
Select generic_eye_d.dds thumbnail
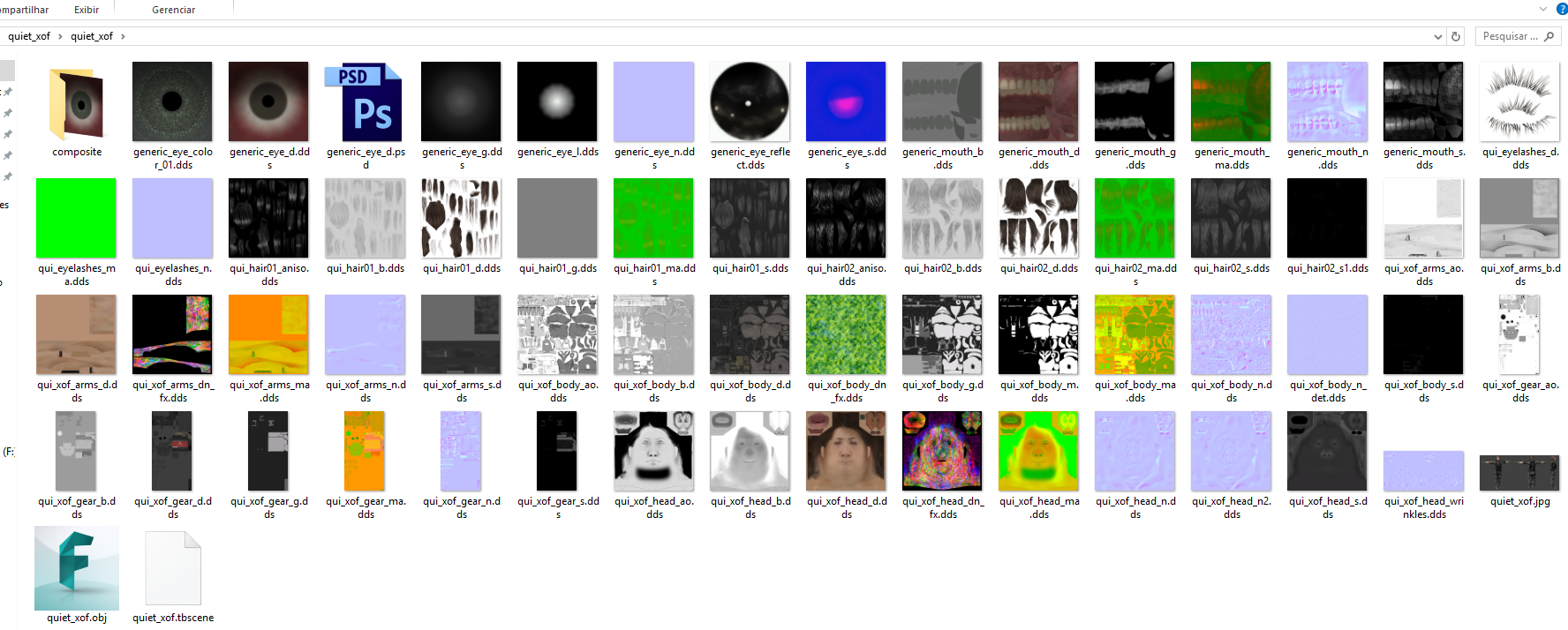[x=268, y=101]
